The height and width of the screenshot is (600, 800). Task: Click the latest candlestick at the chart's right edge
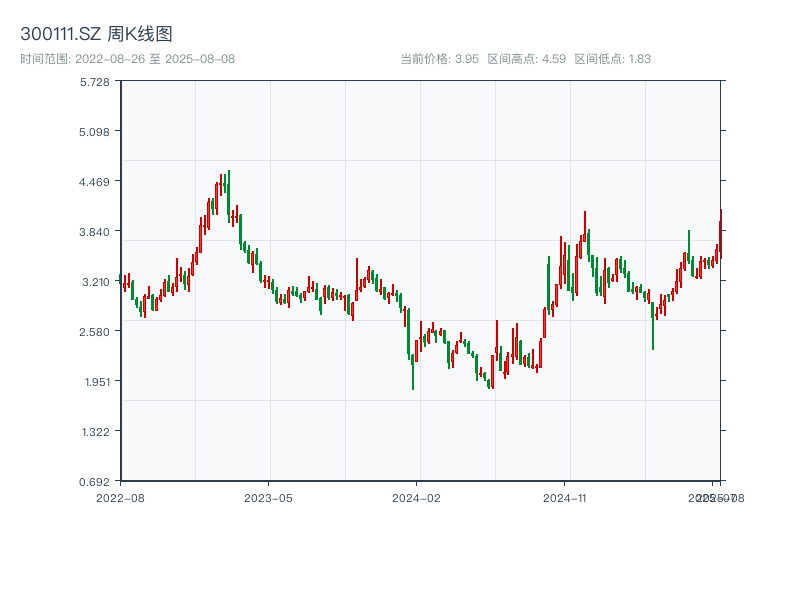click(720, 235)
